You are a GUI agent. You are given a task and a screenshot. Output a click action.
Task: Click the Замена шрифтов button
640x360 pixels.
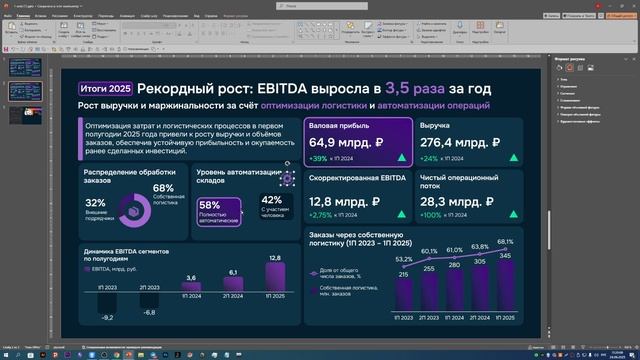(431, 30)
